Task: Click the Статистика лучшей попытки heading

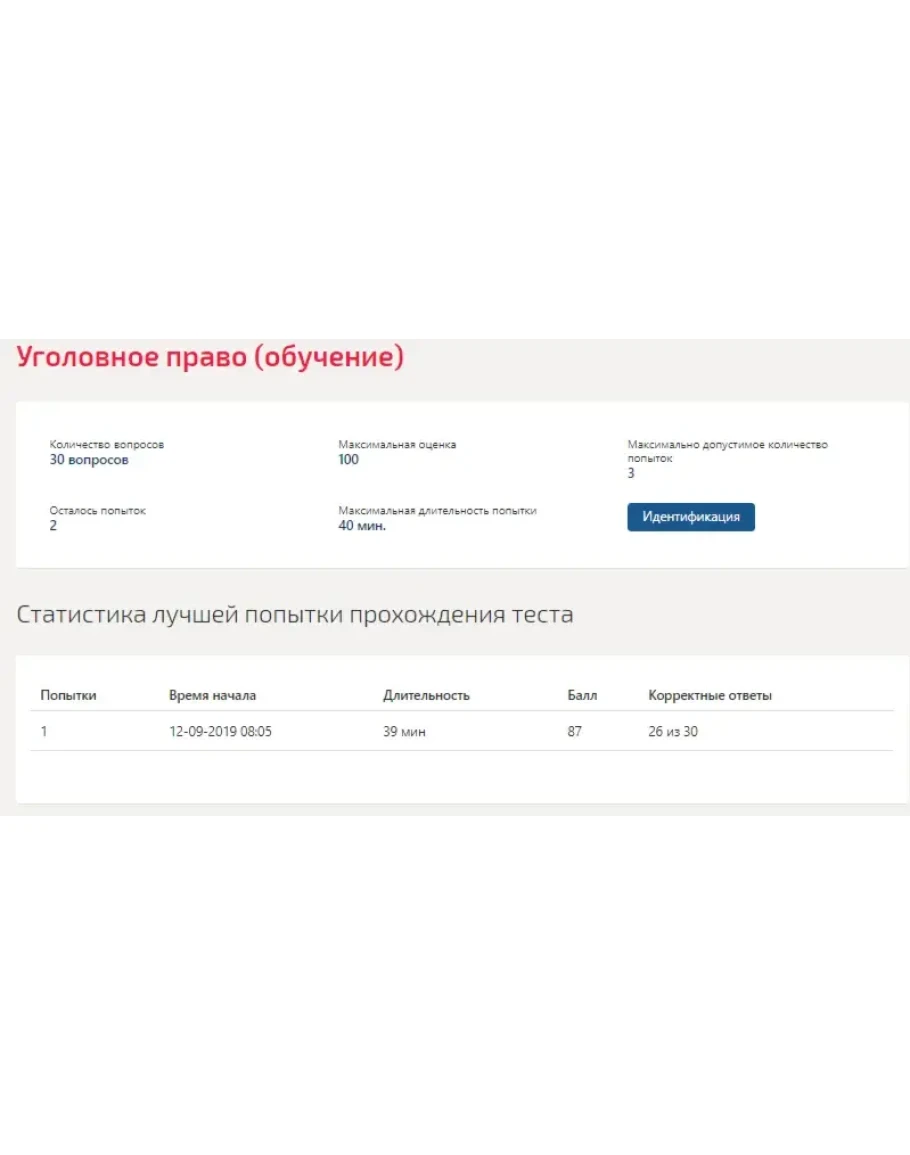Action: (295, 614)
